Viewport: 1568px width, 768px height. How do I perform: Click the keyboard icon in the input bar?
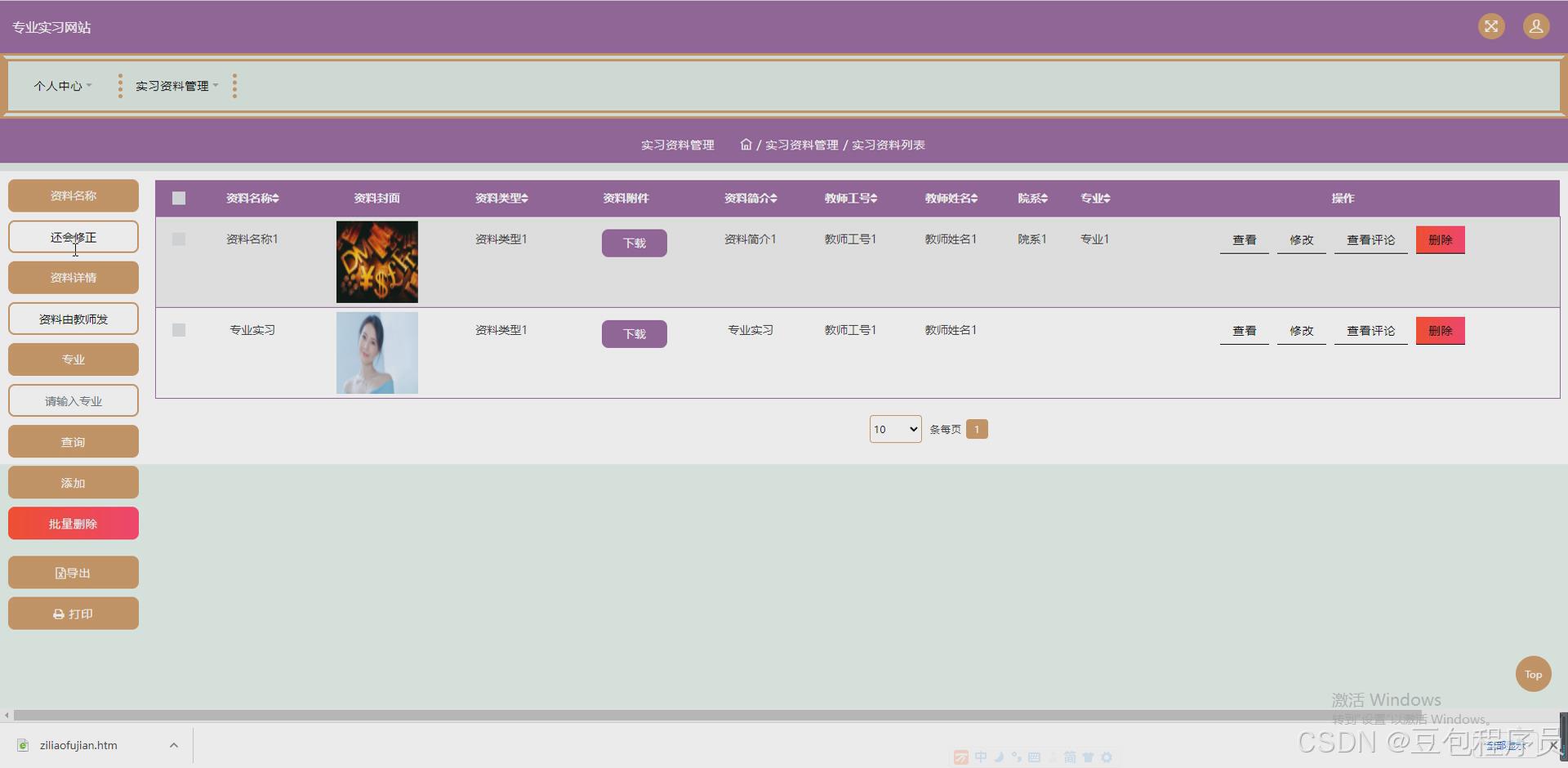pos(1034,757)
